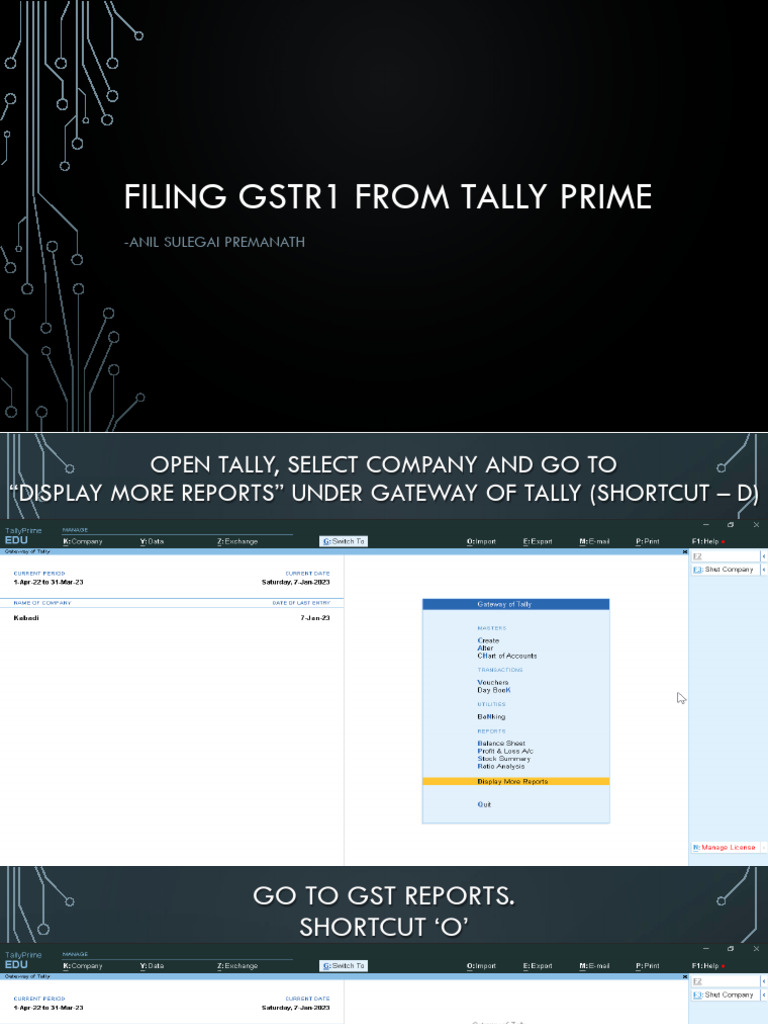Restore Tally window in GST Reports slide
The width and height of the screenshot is (768, 1024).
click(x=731, y=949)
